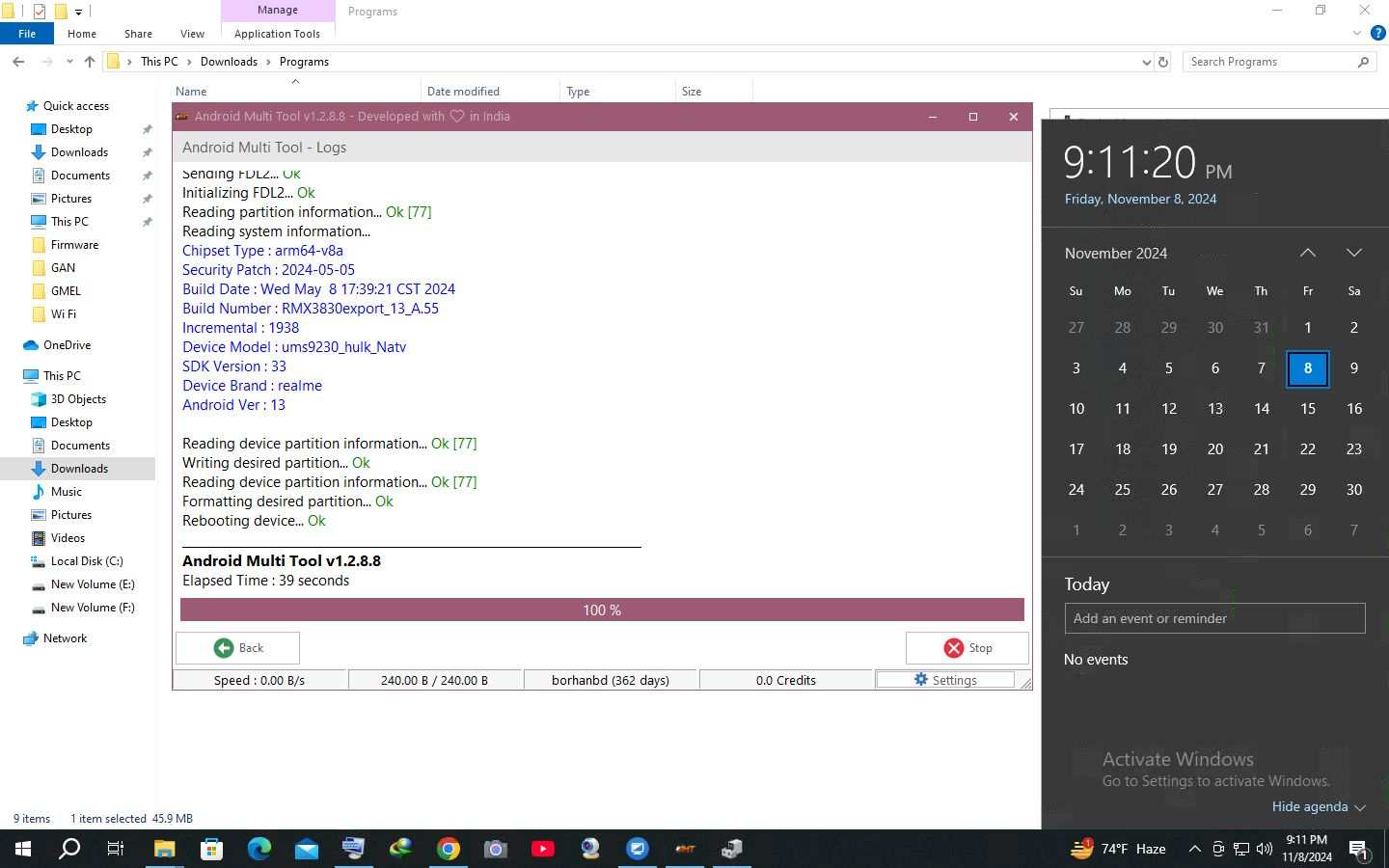
Task: Select 3D Objects under This PC
Action: point(78,399)
